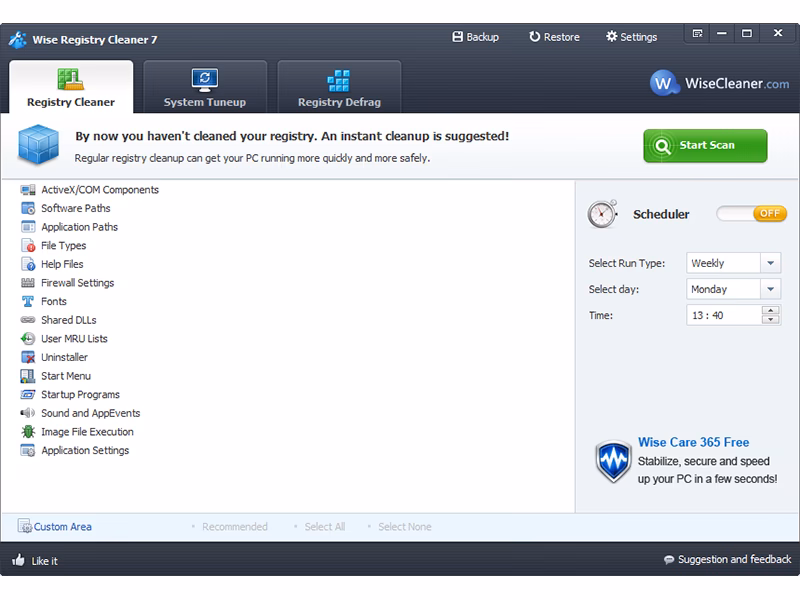
Task: Click the Firewall Settings icon
Action: pos(28,283)
